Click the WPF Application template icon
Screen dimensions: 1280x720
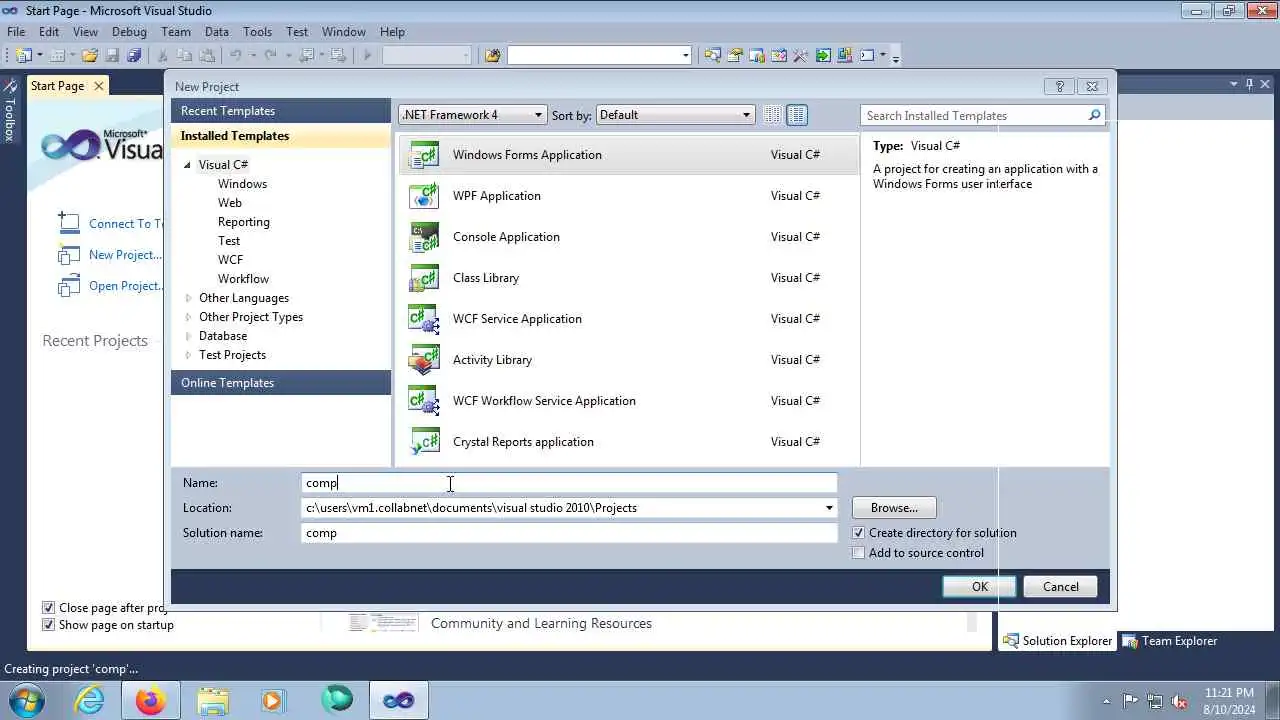(424, 196)
